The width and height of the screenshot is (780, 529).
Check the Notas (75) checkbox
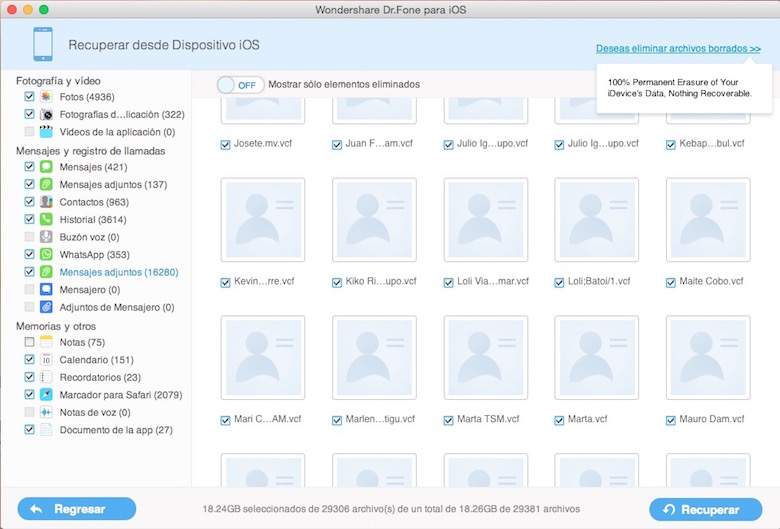click(x=29, y=342)
